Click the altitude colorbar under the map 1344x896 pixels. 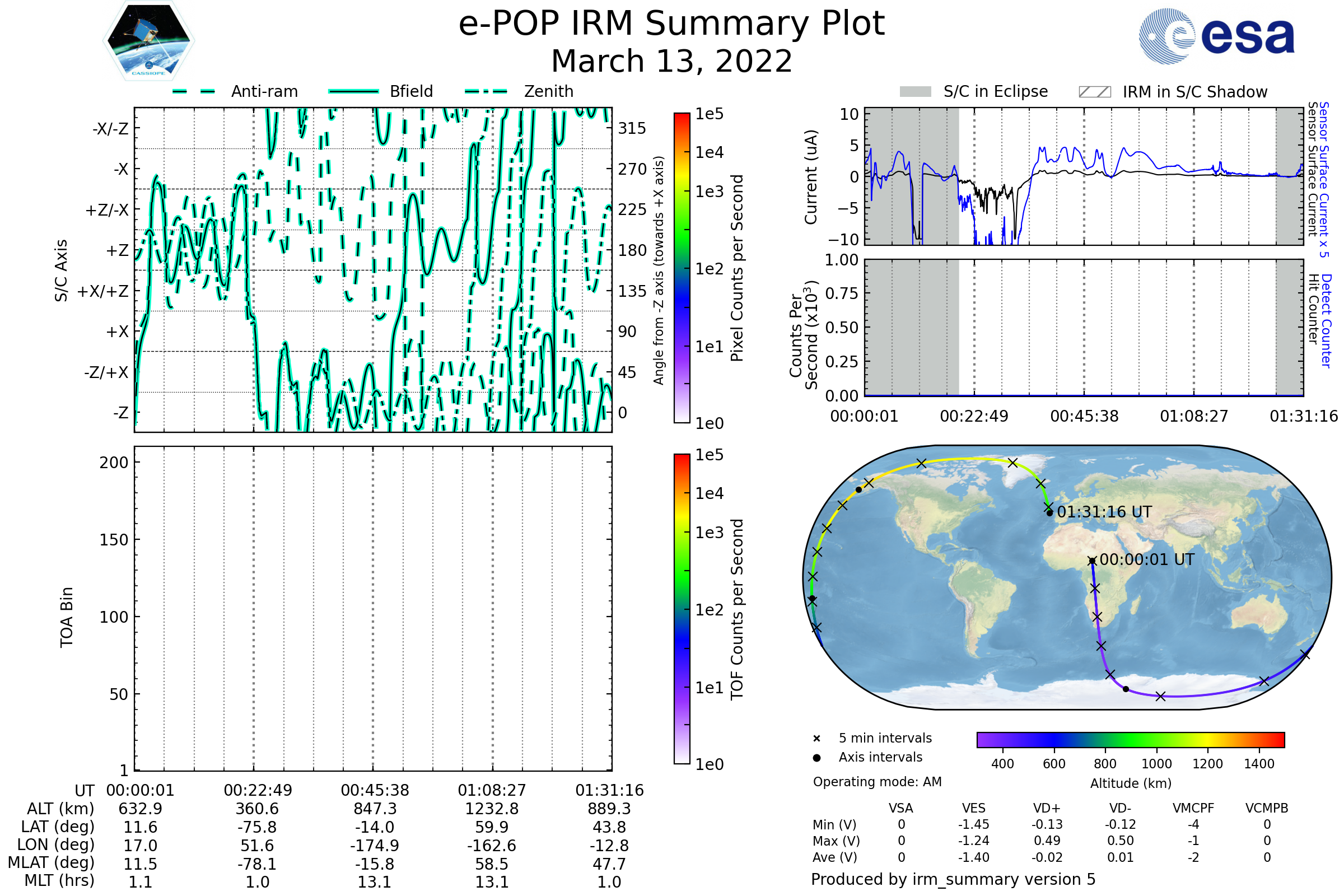coord(1130,739)
